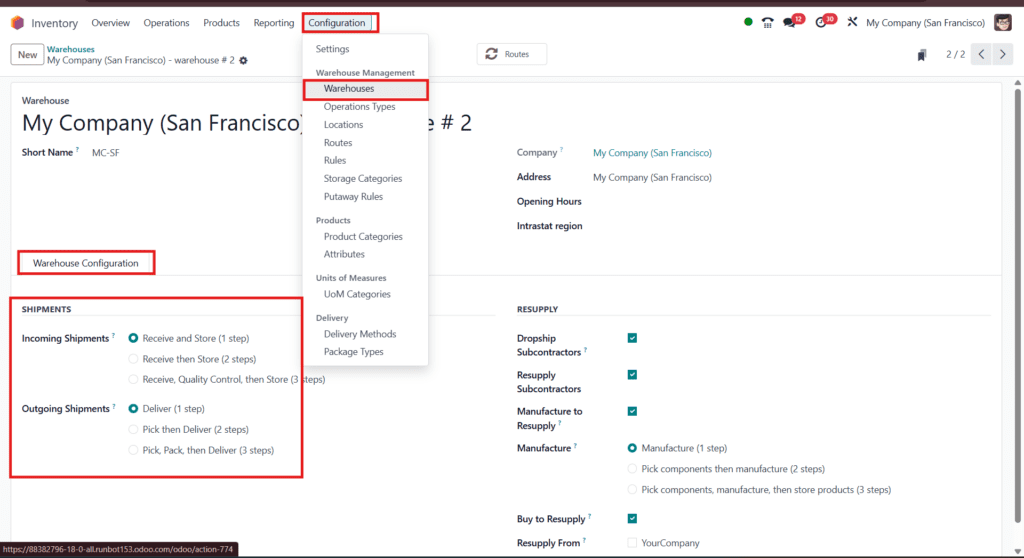
Task: Toggle the Buy to Resupply checkbox
Action: coord(632,518)
